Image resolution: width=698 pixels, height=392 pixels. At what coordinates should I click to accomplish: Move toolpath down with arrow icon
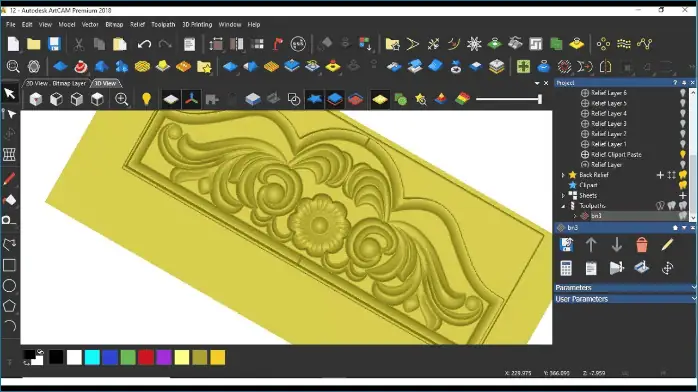click(x=617, y=245)
